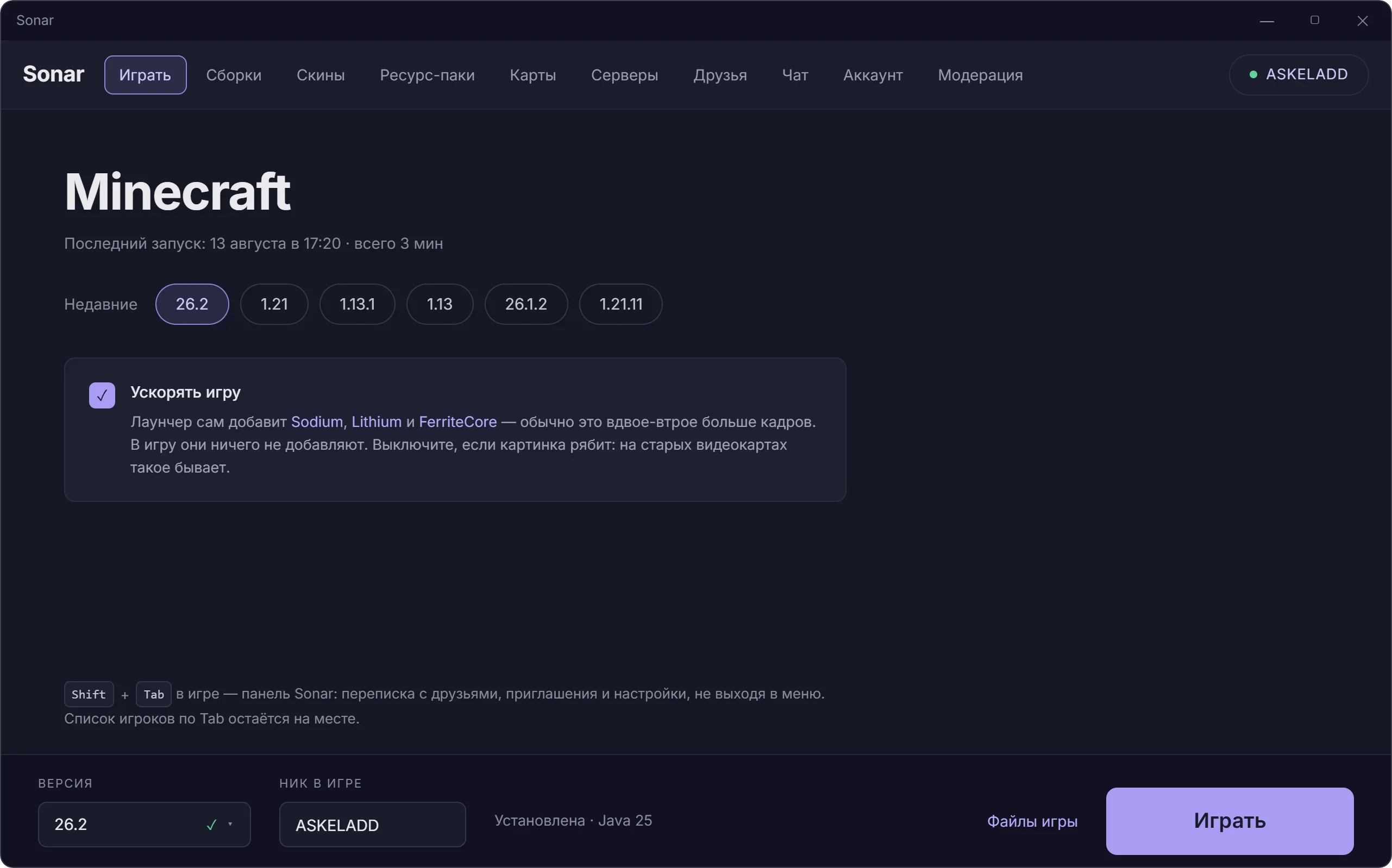Go to the Аккаунт tab

pyautogui.click(x=873, y=74)
